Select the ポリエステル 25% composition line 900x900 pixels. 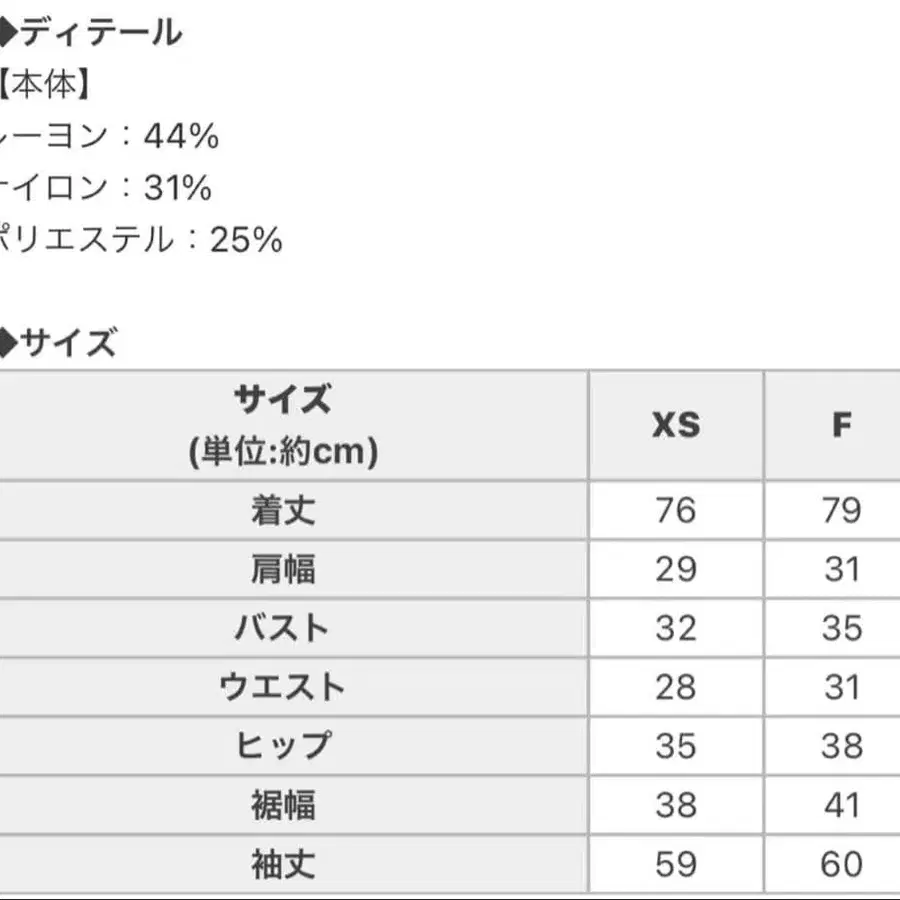[x=140, y=240]
